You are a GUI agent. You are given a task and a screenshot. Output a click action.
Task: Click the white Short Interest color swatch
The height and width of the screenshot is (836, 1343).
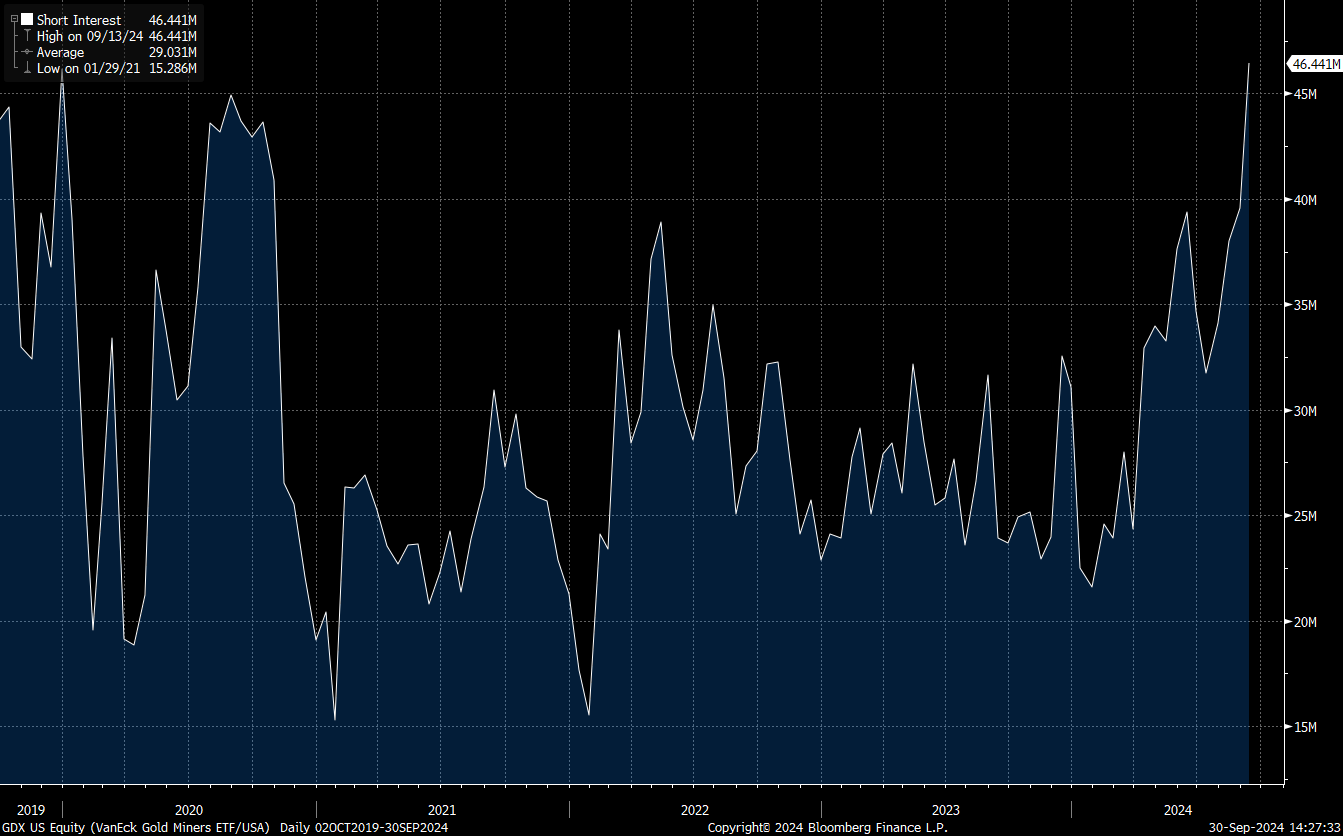(27, 20)
